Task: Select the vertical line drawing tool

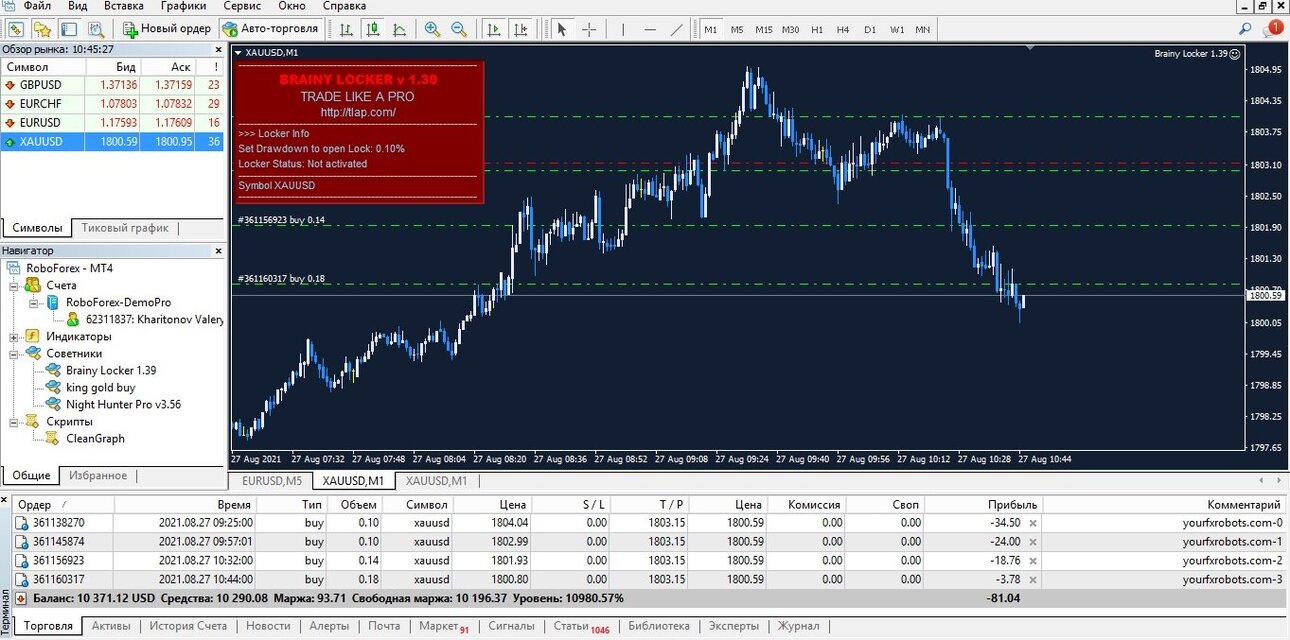Action: tap(622, 29)
